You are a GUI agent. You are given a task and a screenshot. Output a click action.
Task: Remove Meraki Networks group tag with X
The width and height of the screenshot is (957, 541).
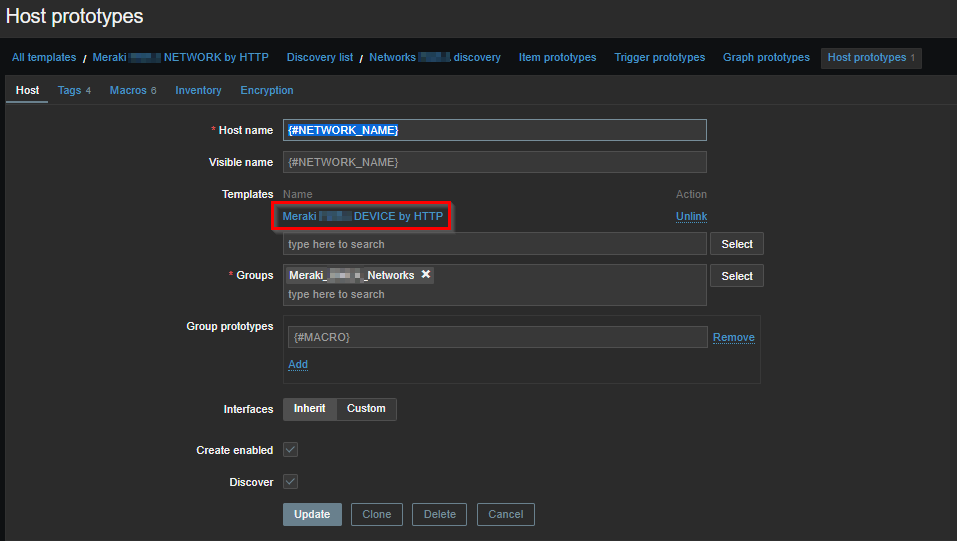click(425, 275)
